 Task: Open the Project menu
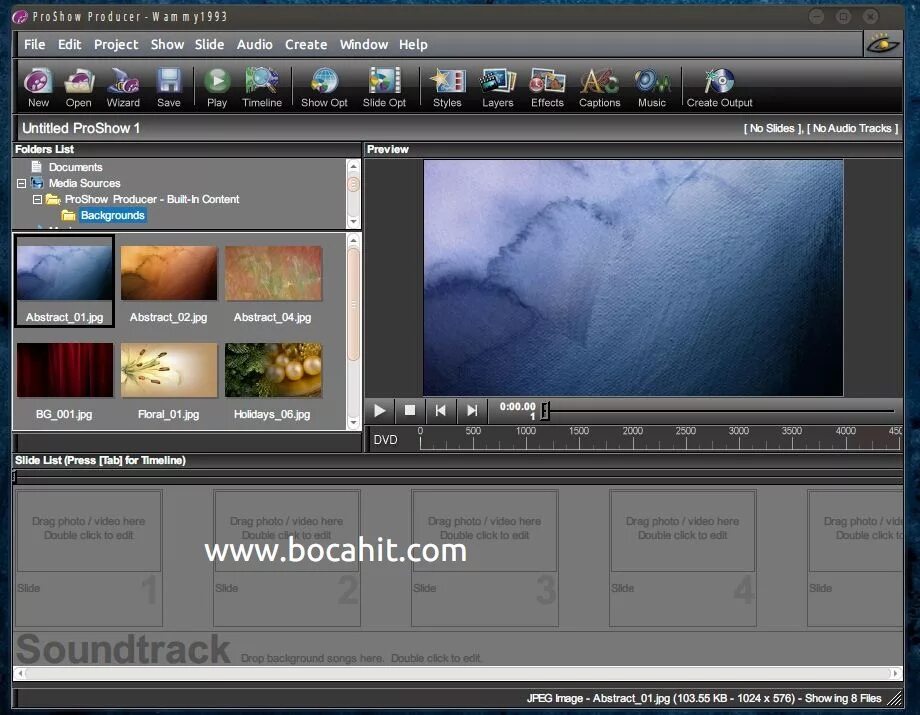(115, 44)
